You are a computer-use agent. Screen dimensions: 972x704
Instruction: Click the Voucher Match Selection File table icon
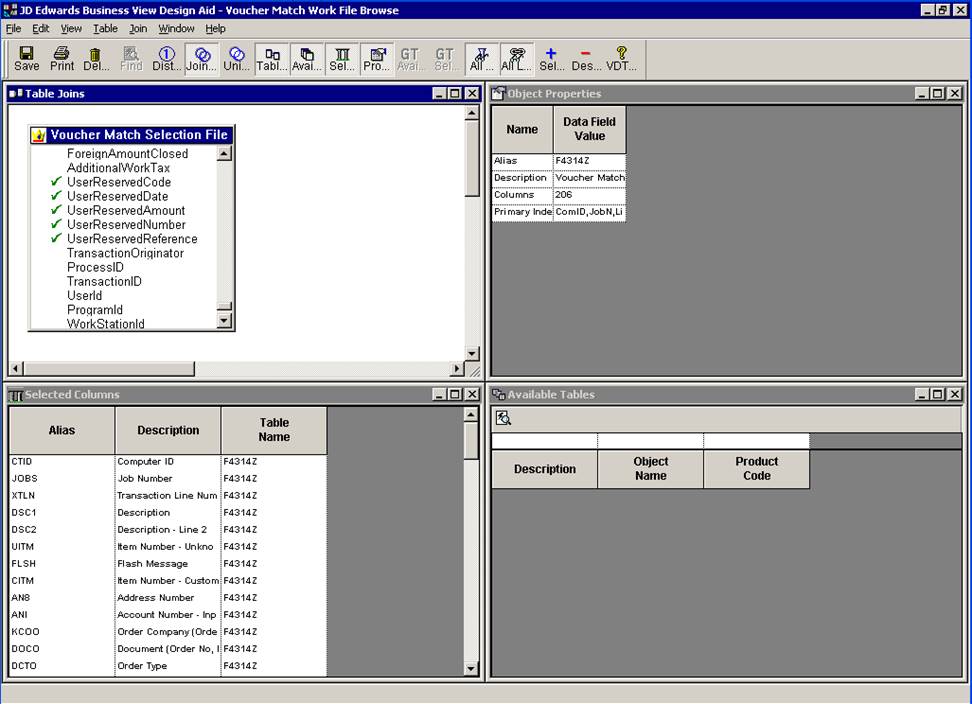[38, 135]
